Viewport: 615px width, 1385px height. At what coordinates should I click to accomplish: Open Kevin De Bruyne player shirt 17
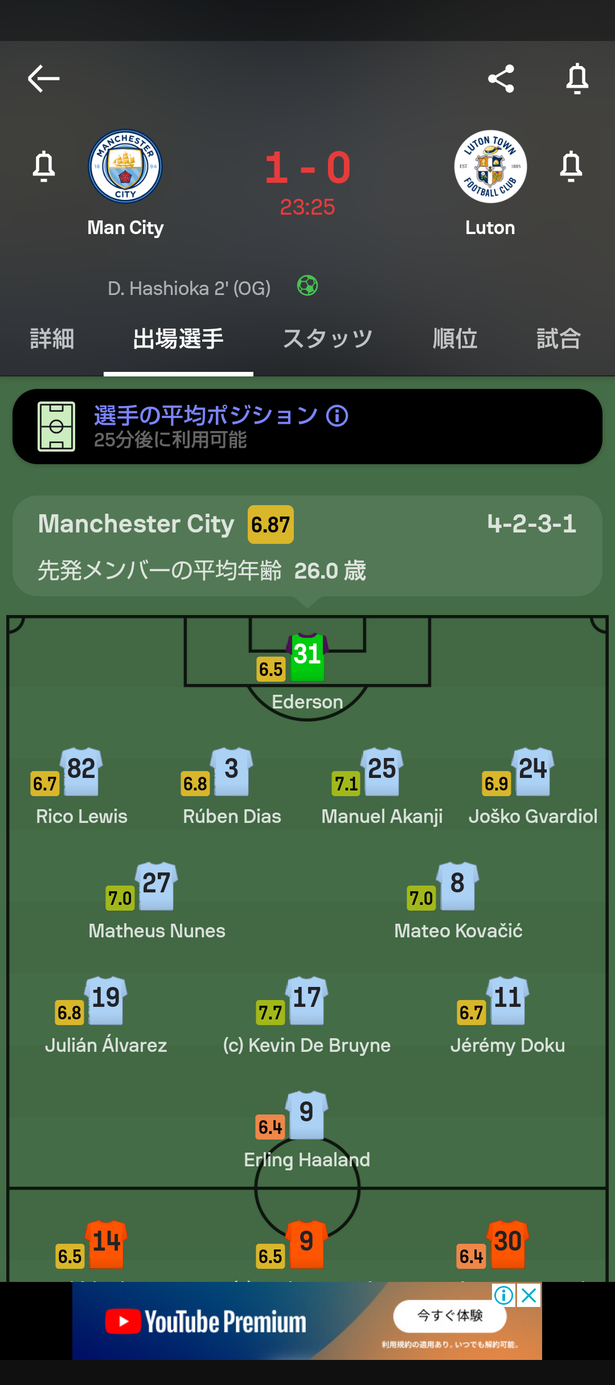tap(307, 1000)
